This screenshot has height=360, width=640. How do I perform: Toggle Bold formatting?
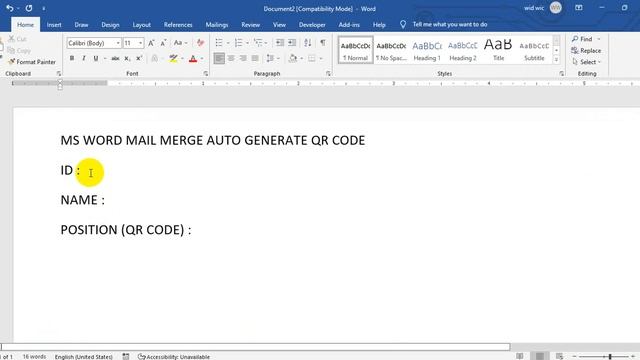(72, 59)
